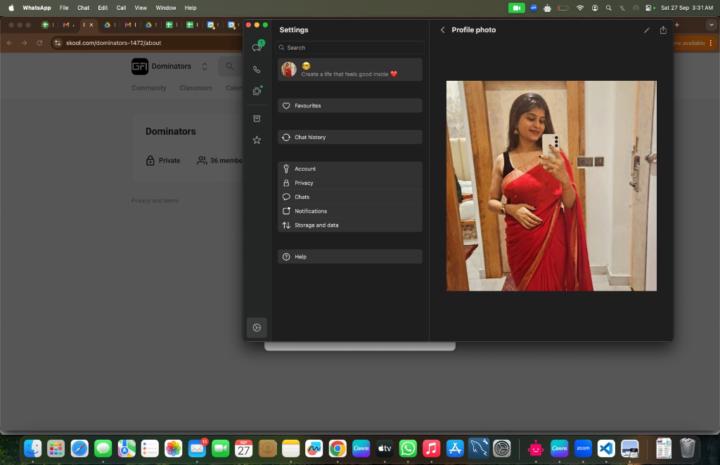
Task: Click the pencil edit icon for profile photo
Action: 646,30
